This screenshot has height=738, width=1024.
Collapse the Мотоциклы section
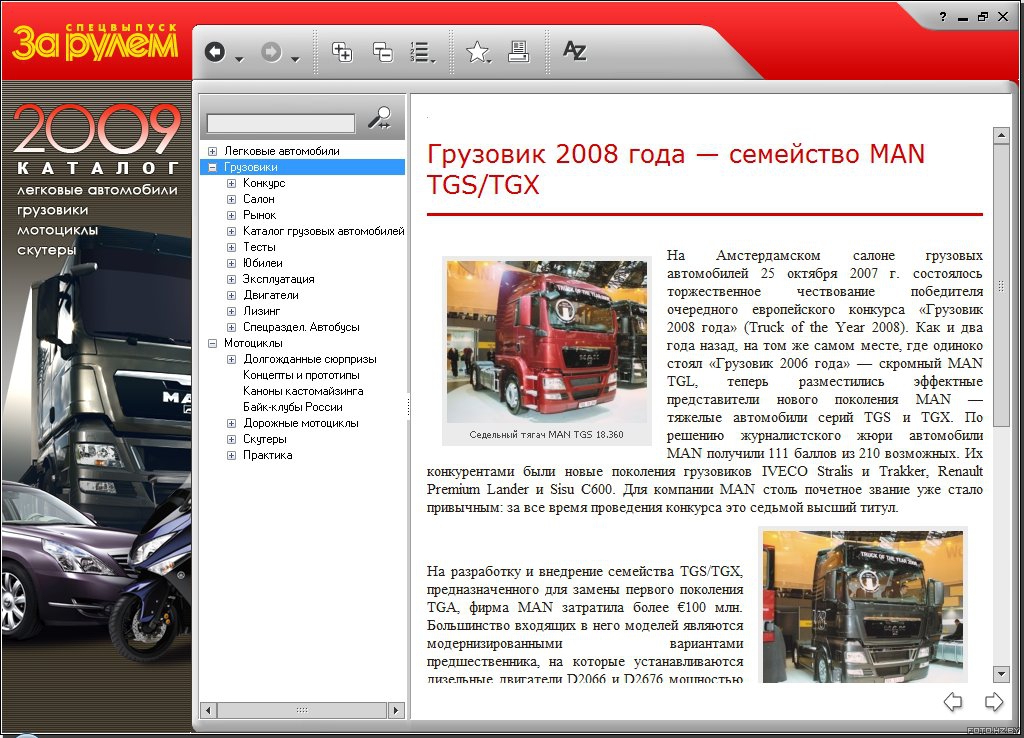212,344
